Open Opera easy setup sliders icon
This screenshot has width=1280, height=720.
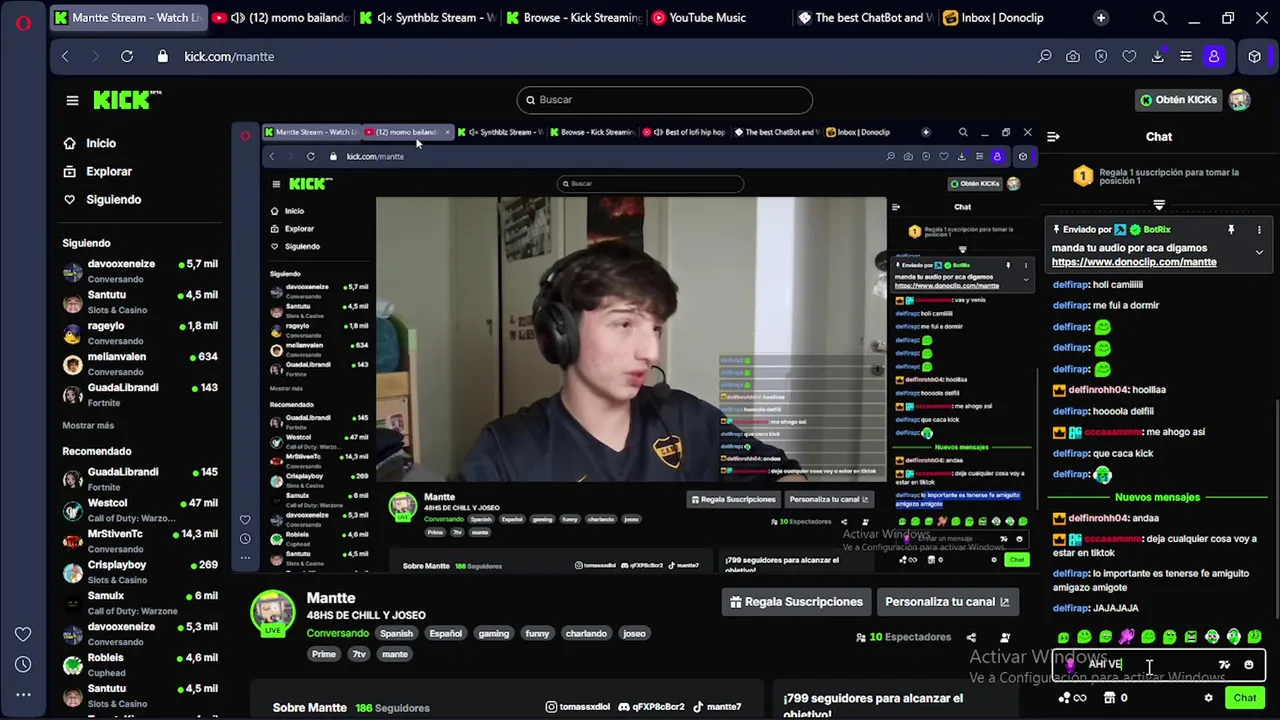pyautogui.click(x=1186, y=57)
